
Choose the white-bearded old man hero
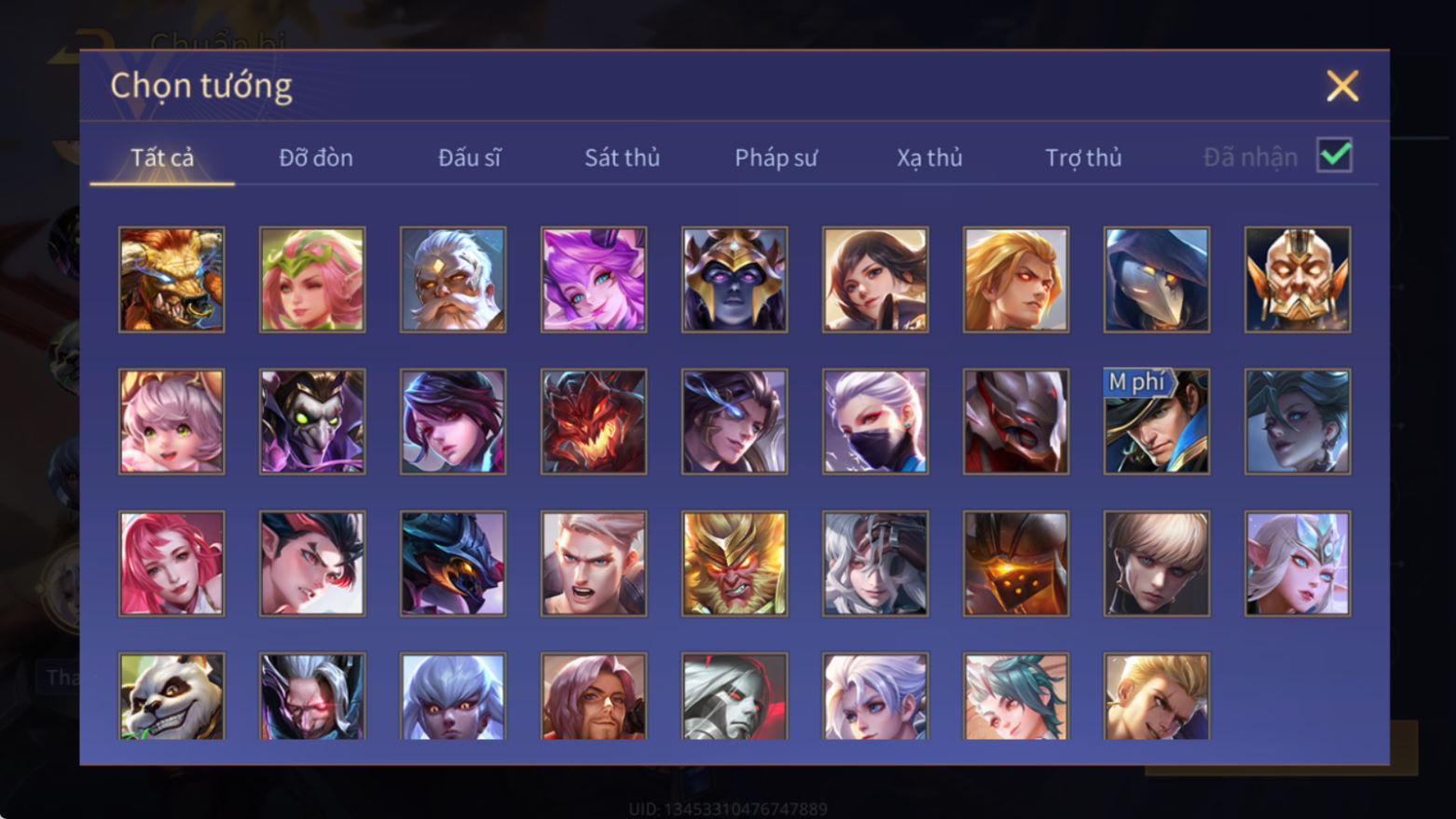point(453,280)
